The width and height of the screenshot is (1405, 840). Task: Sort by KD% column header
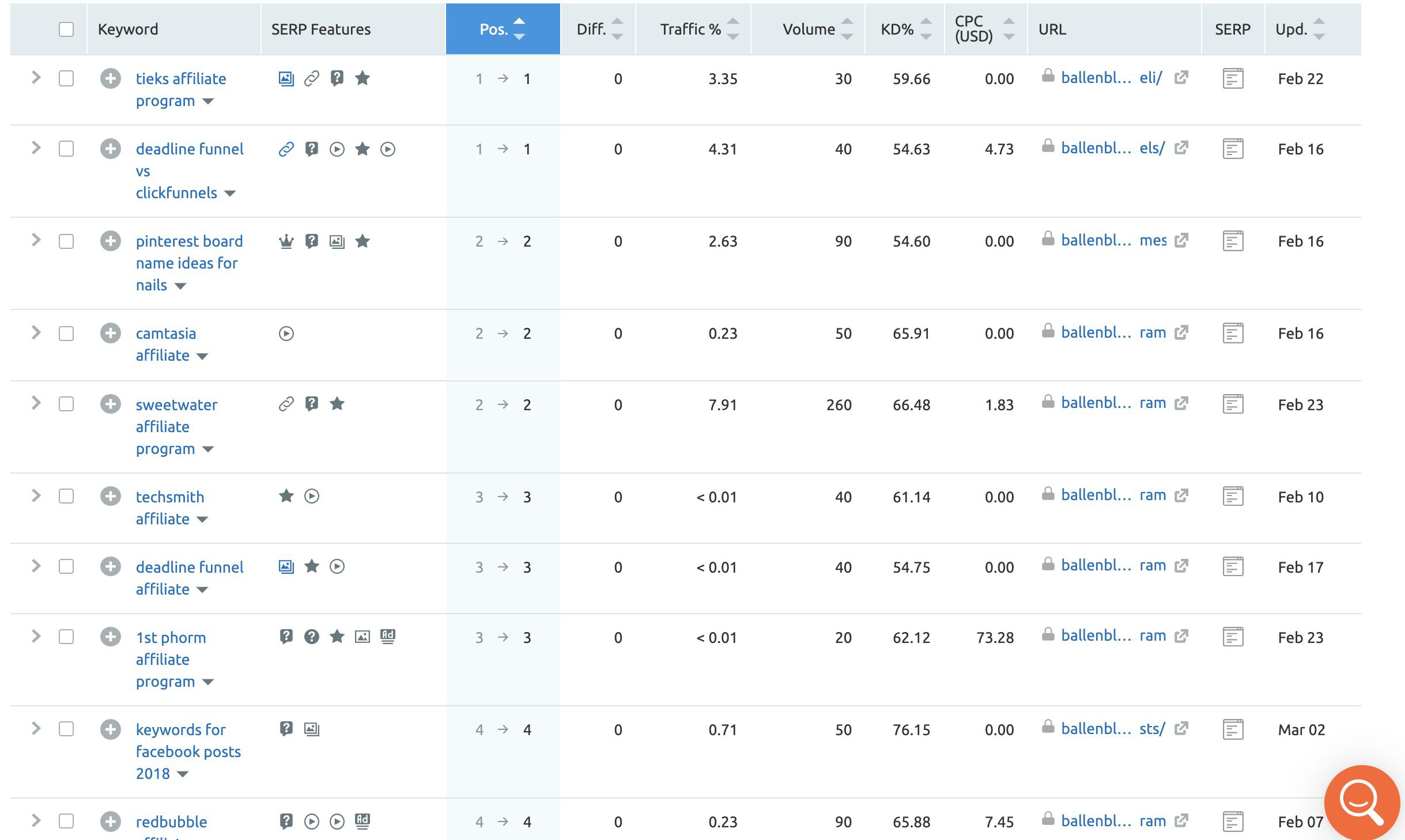pyautogui.click(x=905, y=29)
